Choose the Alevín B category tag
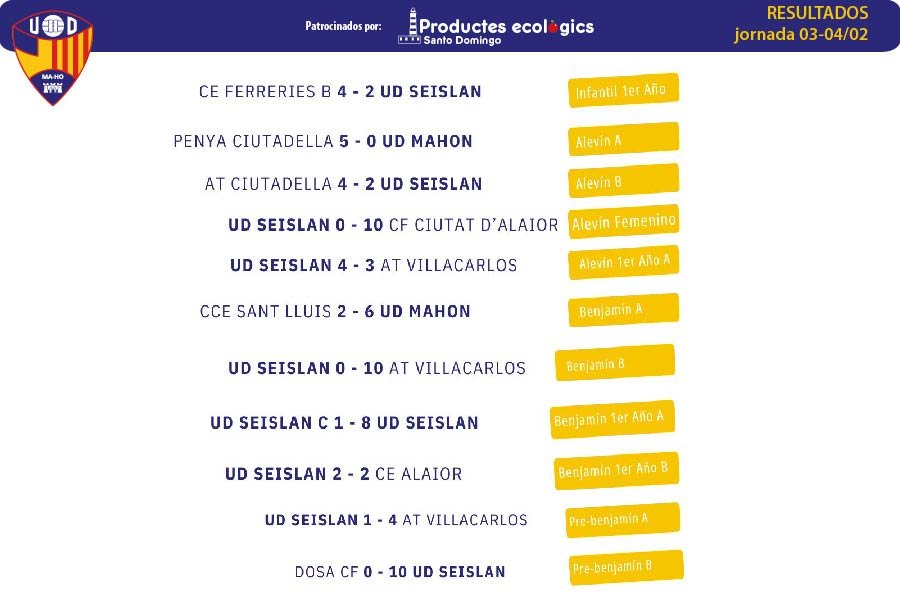Screen dimensions: 900x600 (623, 181)
